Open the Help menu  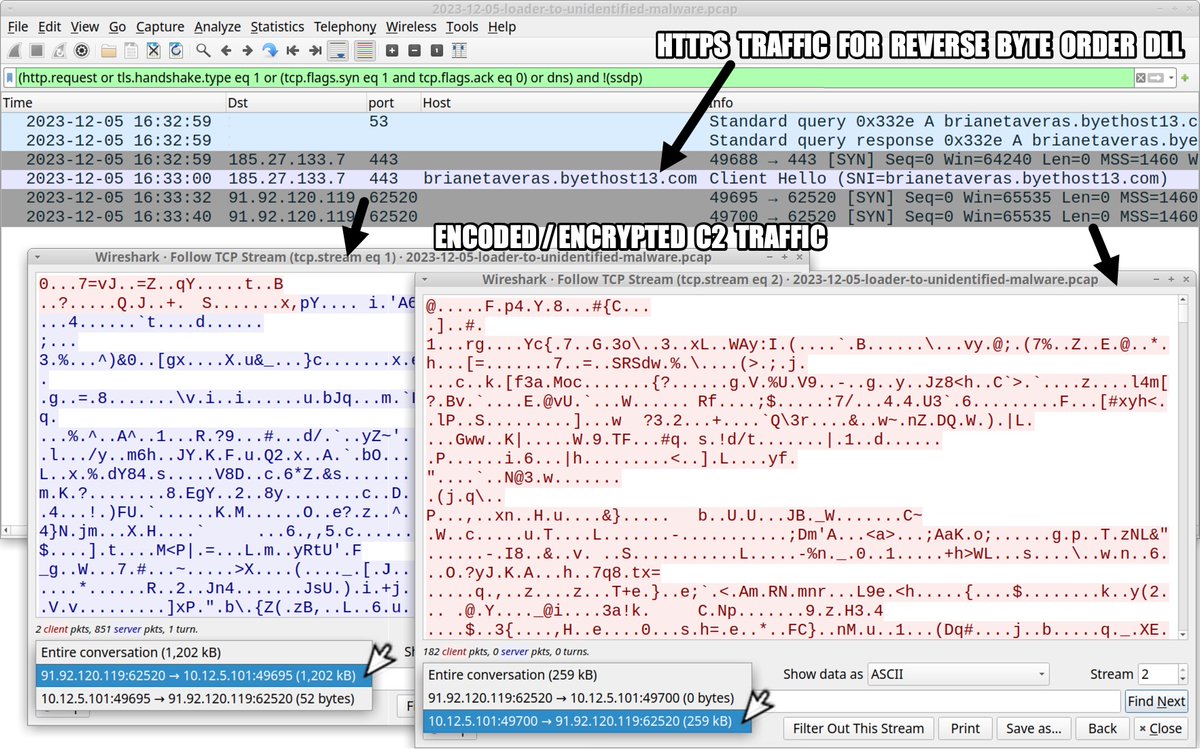pyautogui.click(x=501, y=27)
